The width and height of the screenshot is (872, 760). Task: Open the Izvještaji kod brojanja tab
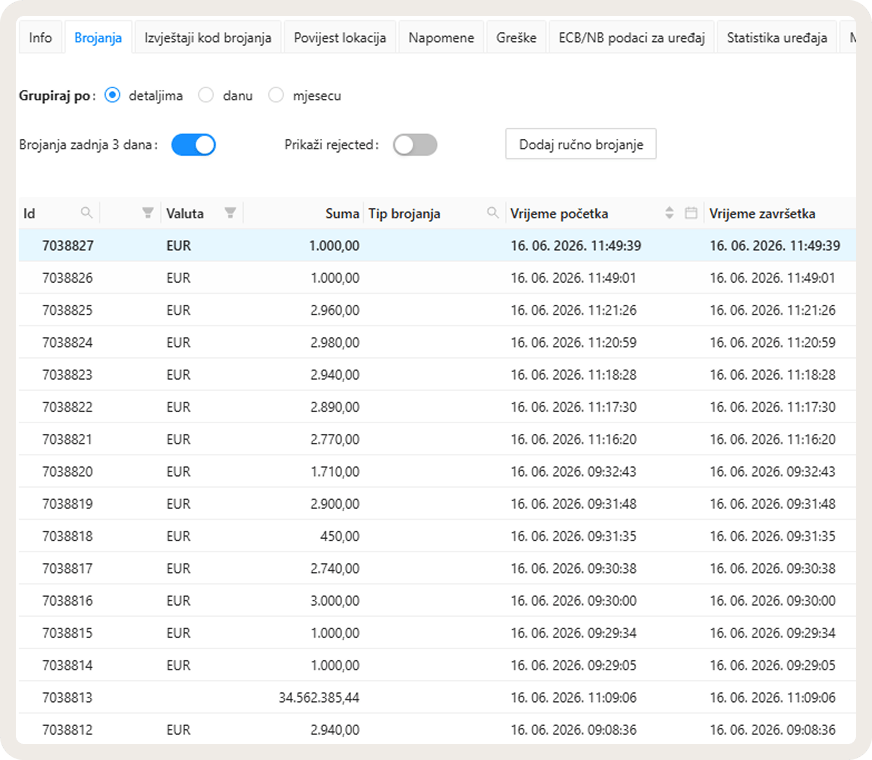pyautogui.click(x=208, y=37)
